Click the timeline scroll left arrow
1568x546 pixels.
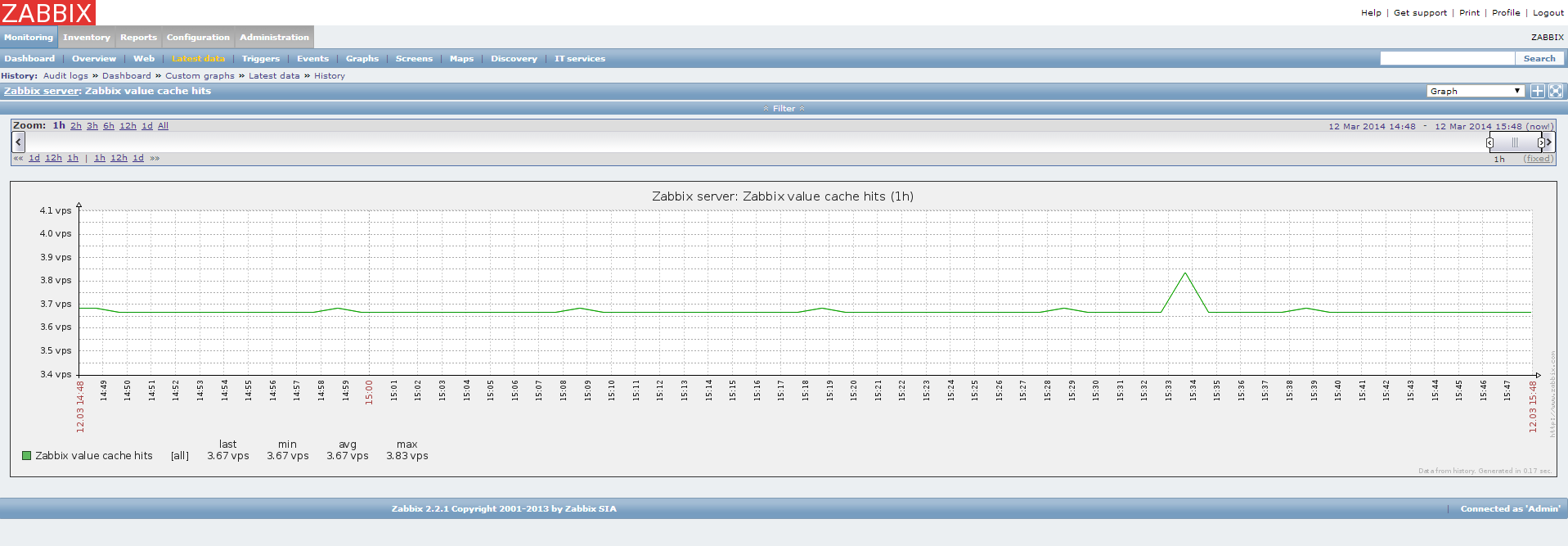point(19,142)
